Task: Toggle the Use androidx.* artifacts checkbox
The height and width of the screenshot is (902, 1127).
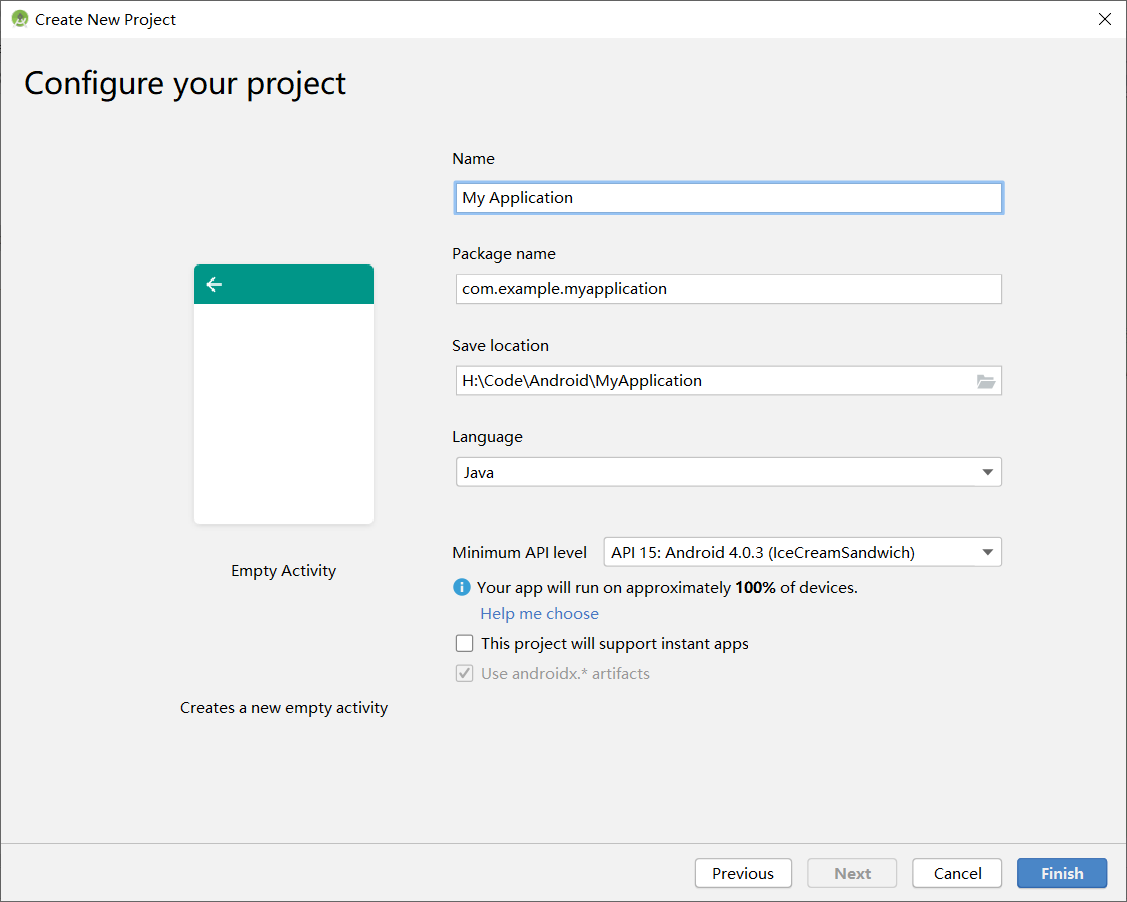Action: [x=464, y=673]
